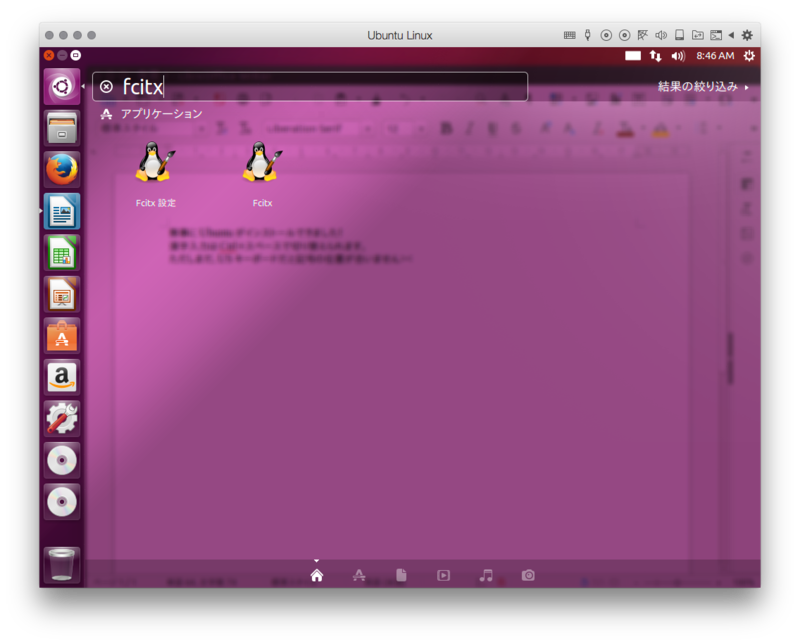Viewport: 800px width, 644px height.
Task: Click the first disc drive icon in launcher
Action: click(x=62, y=460)
